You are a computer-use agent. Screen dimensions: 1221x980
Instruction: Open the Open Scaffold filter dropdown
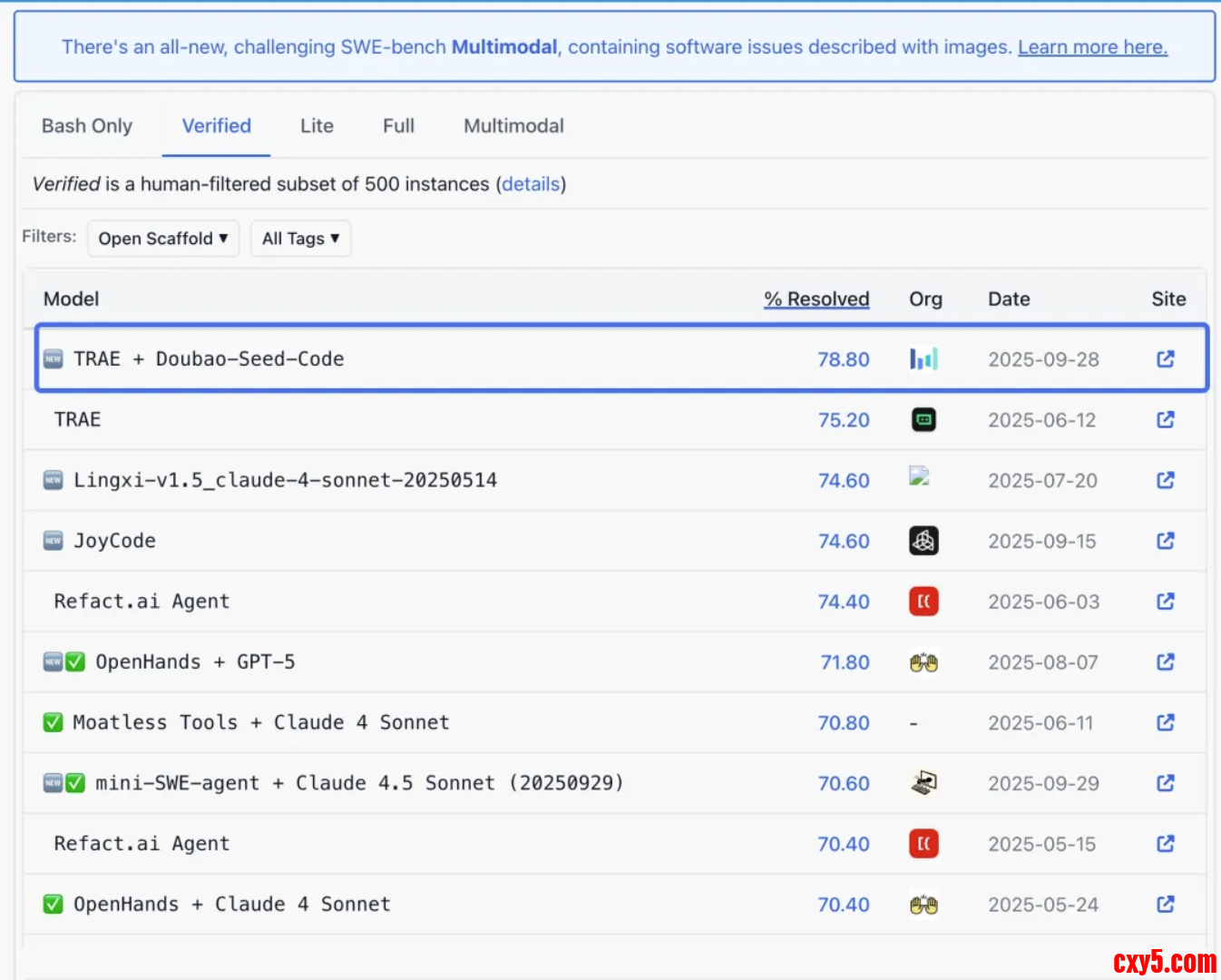tap(163, 239)
